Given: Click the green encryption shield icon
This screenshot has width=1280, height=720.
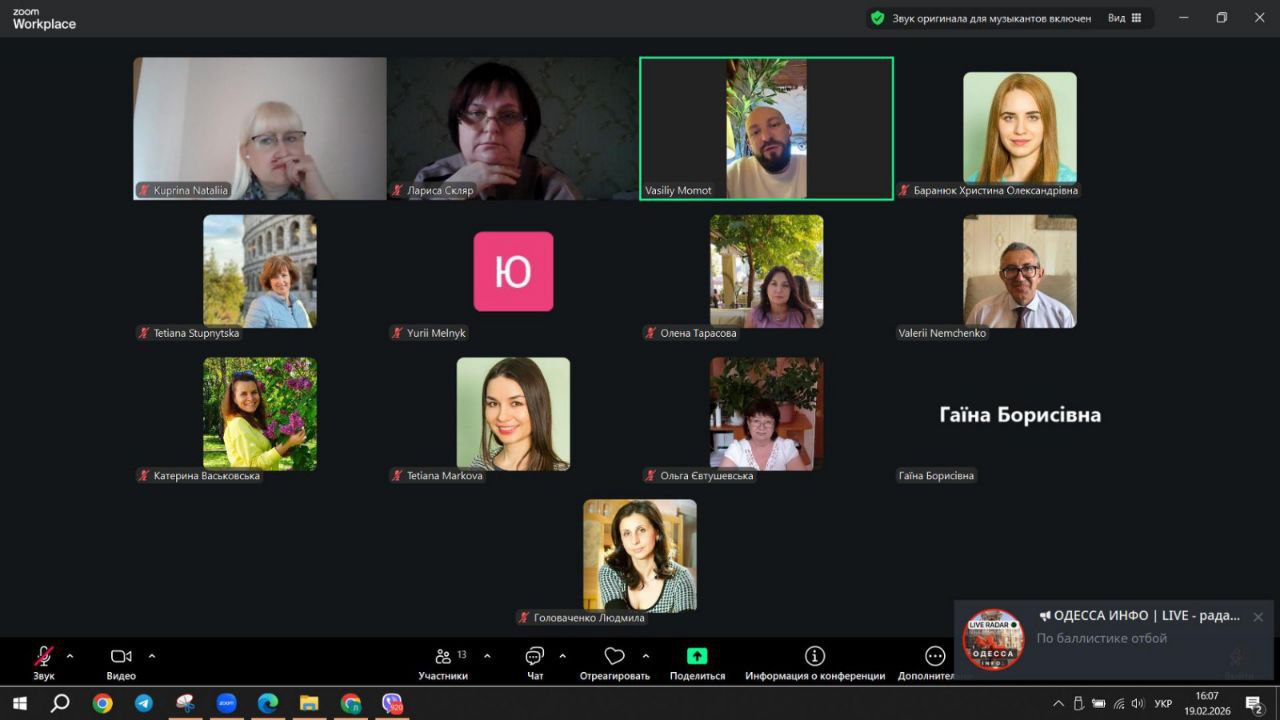Looking at the screenshot, I should (x=877, y=18).
